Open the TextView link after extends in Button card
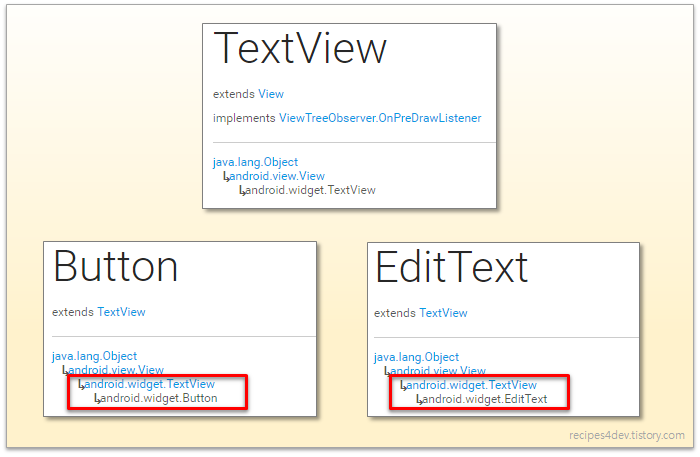Screen dimensions: 700x457 pos(121,312)
